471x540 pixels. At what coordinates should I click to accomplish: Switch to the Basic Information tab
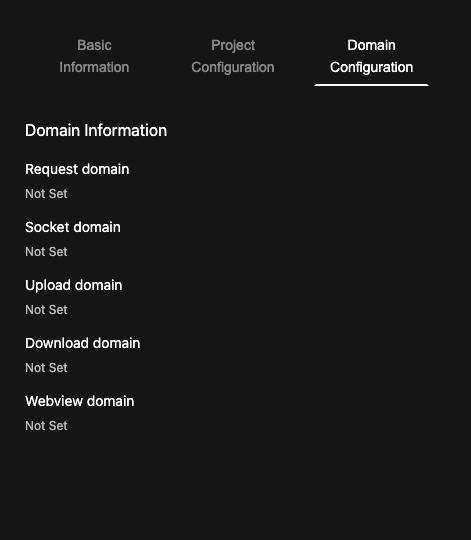(x=94, y=56)
